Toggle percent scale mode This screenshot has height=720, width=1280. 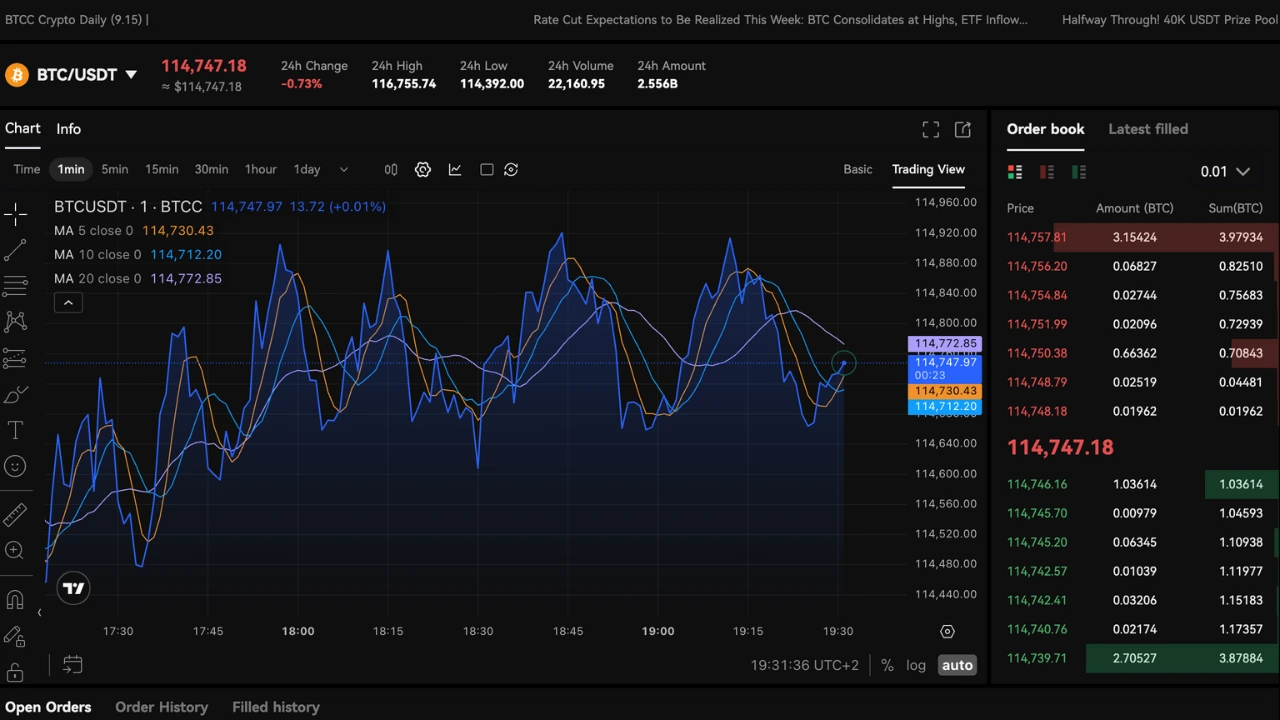click(x=887, y=665)
